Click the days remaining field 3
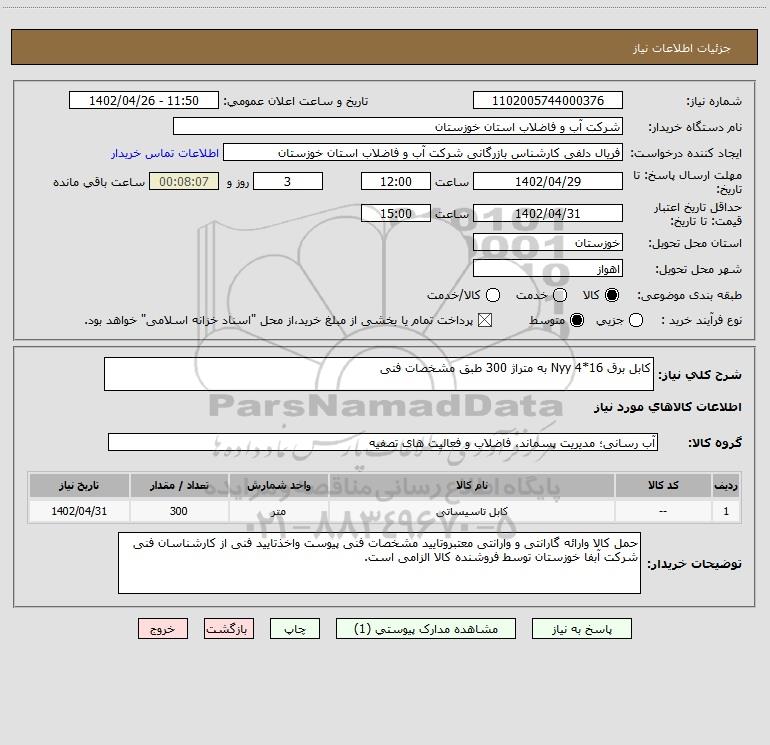This screenshot has width=770, height=745. coord(288,181)
